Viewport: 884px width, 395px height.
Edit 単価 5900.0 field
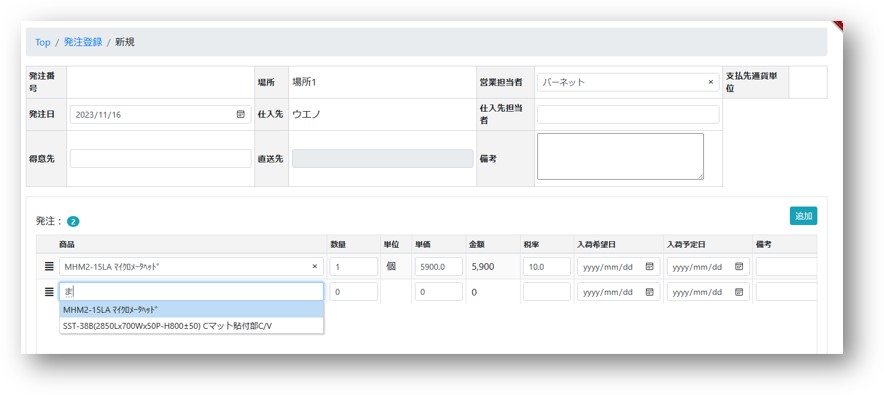(439, 267)
